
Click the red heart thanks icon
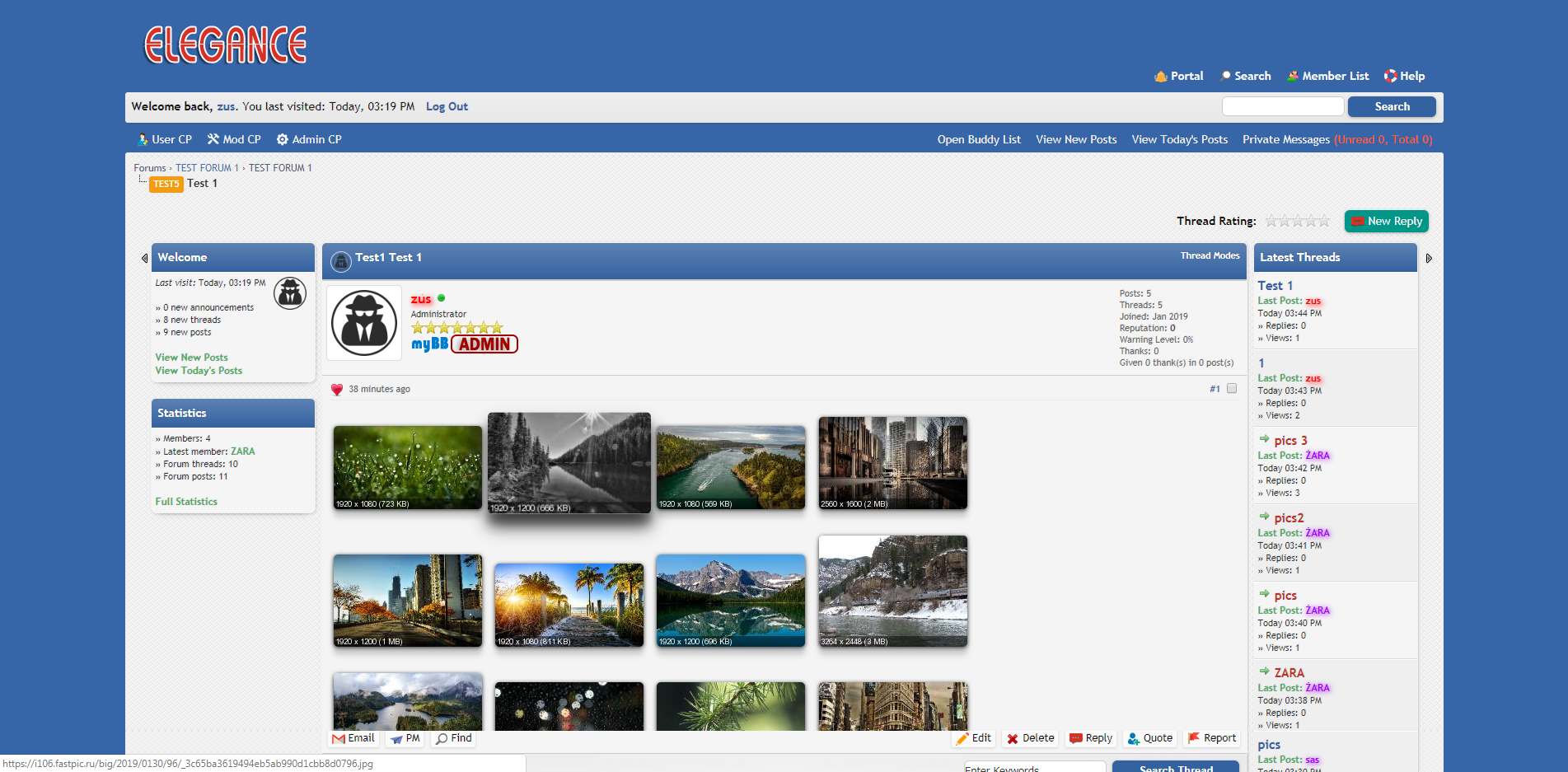coord(337,390)
